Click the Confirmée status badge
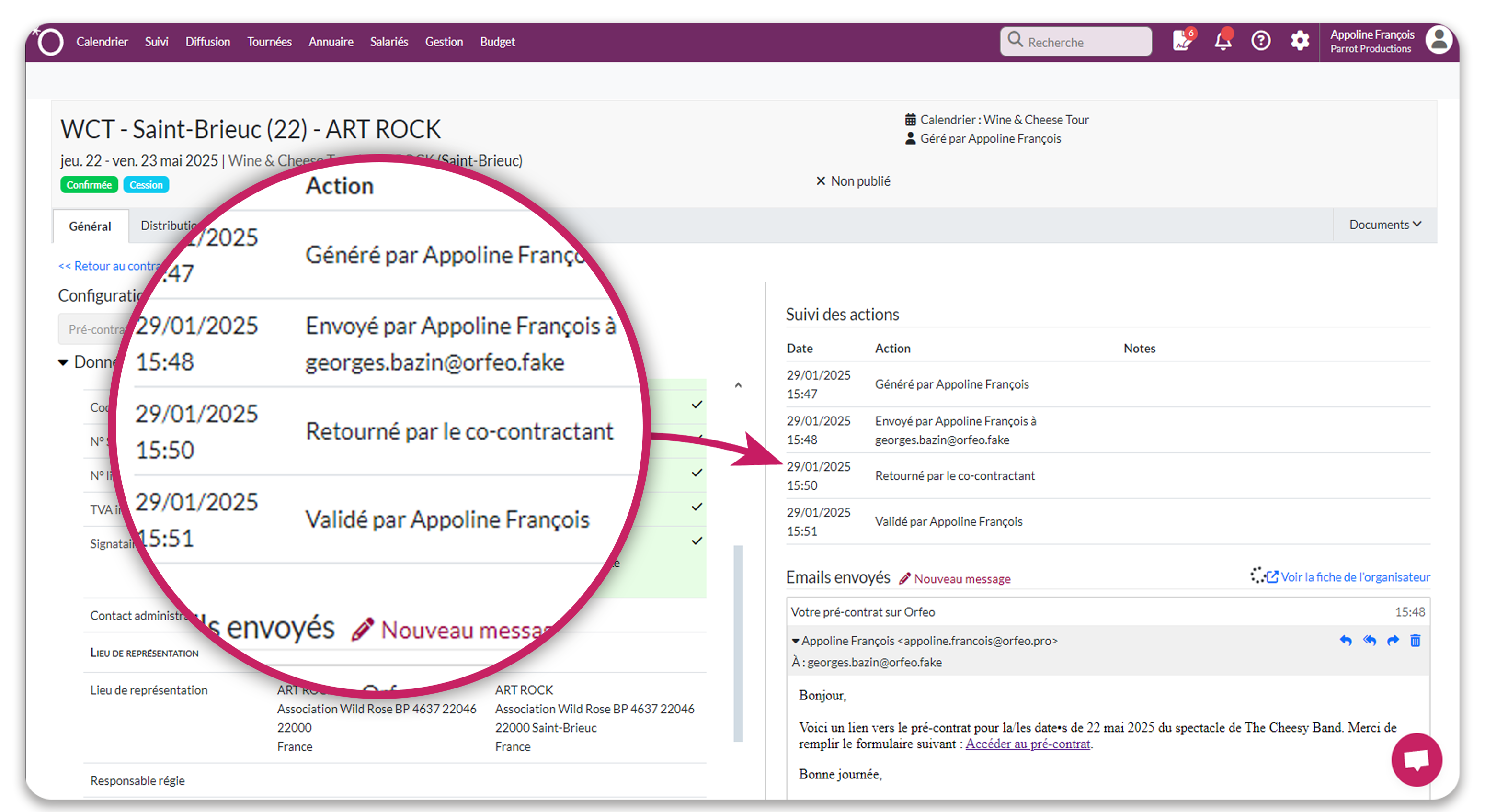 (89, 184)
